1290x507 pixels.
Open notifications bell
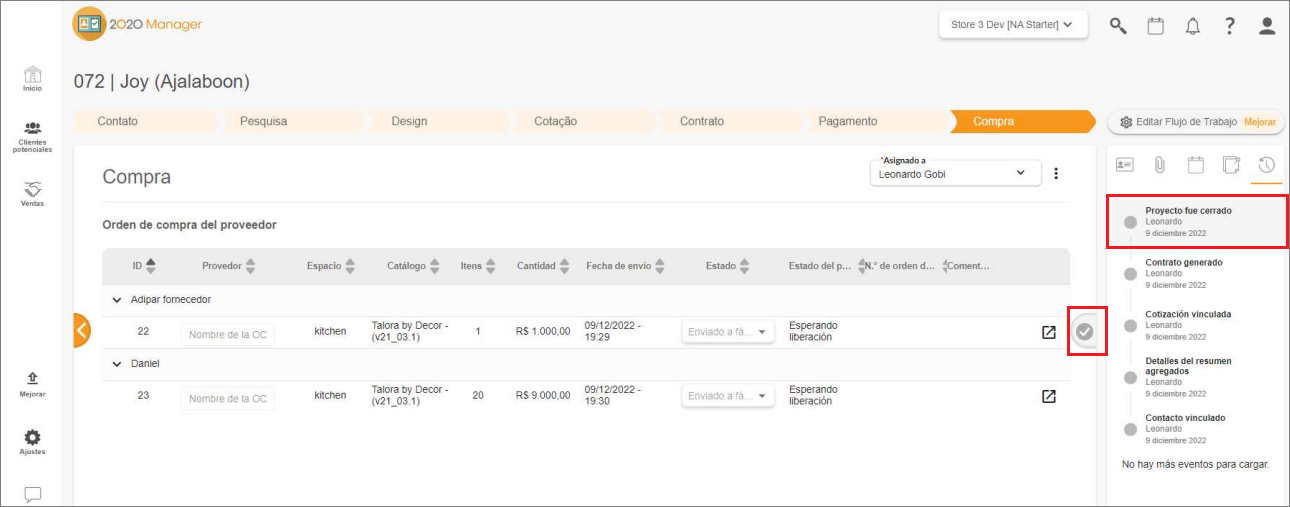click(x=1192, y=27)
